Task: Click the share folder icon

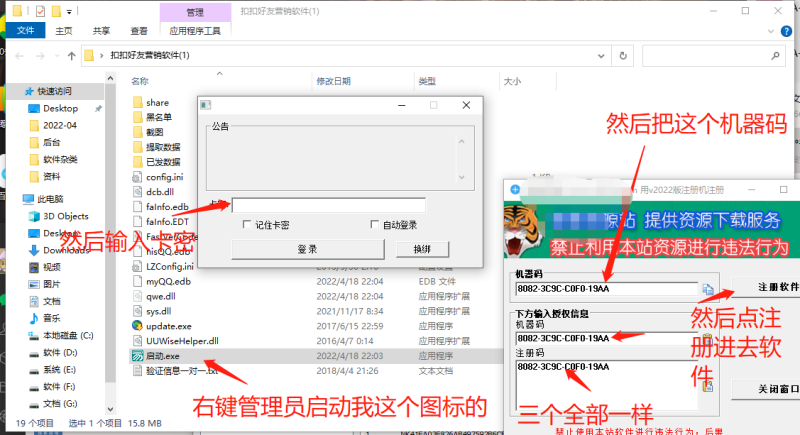Action: (138, 102)
